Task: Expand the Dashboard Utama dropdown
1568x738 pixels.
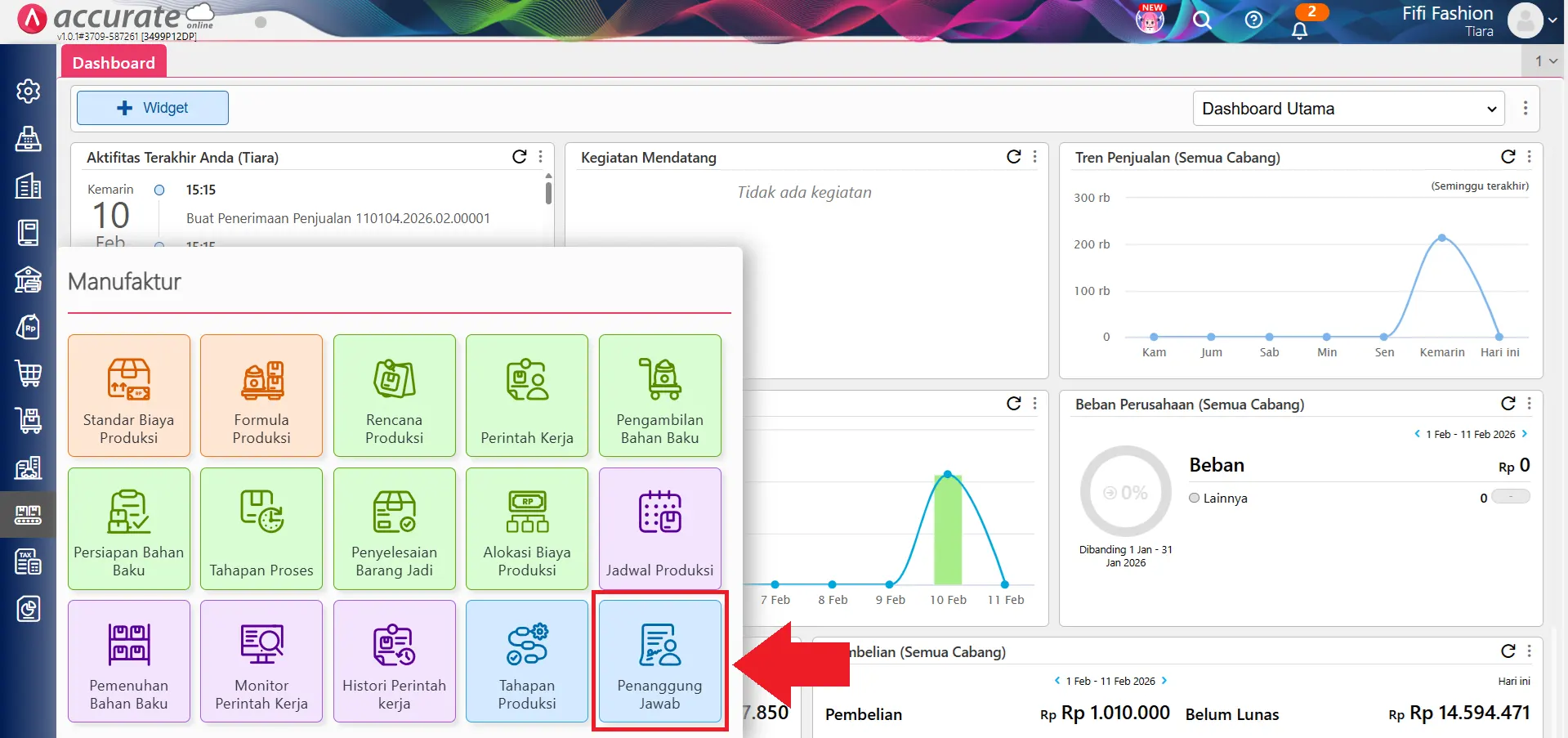Action: [x=1348, y=109]
